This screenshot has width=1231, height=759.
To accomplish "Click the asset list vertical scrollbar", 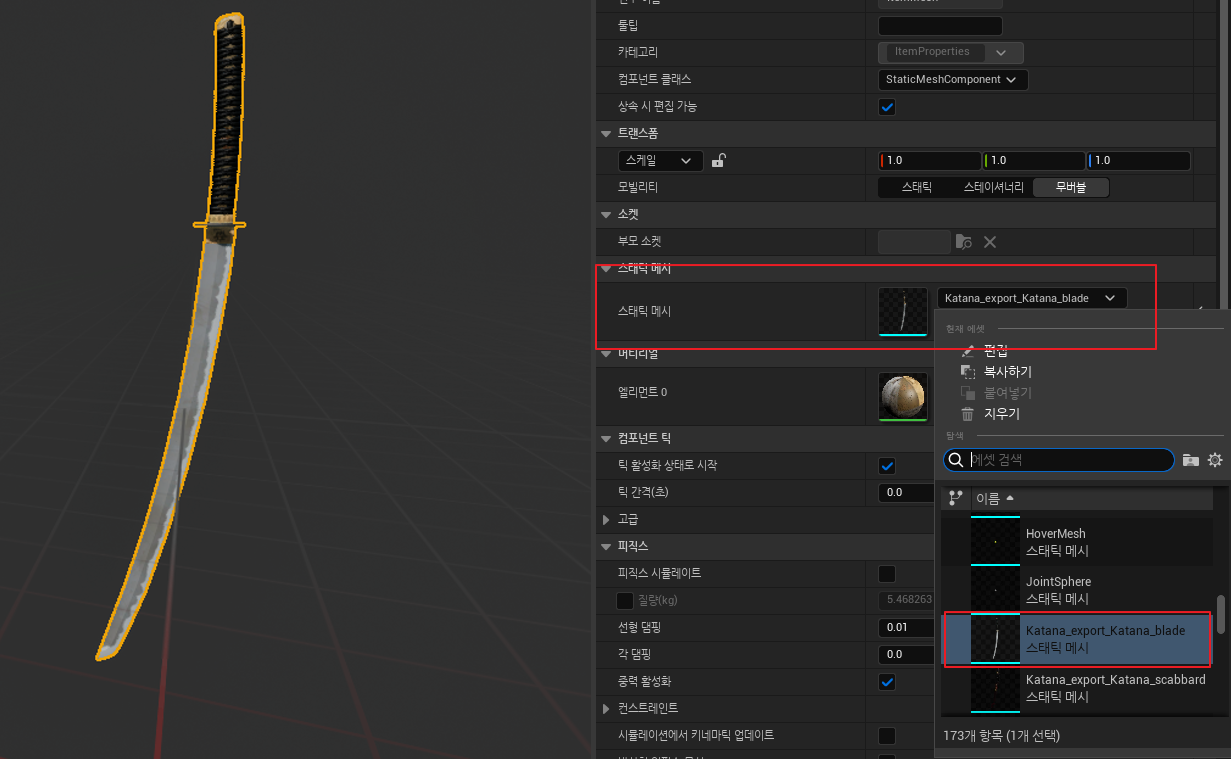I will [1220, 614].
